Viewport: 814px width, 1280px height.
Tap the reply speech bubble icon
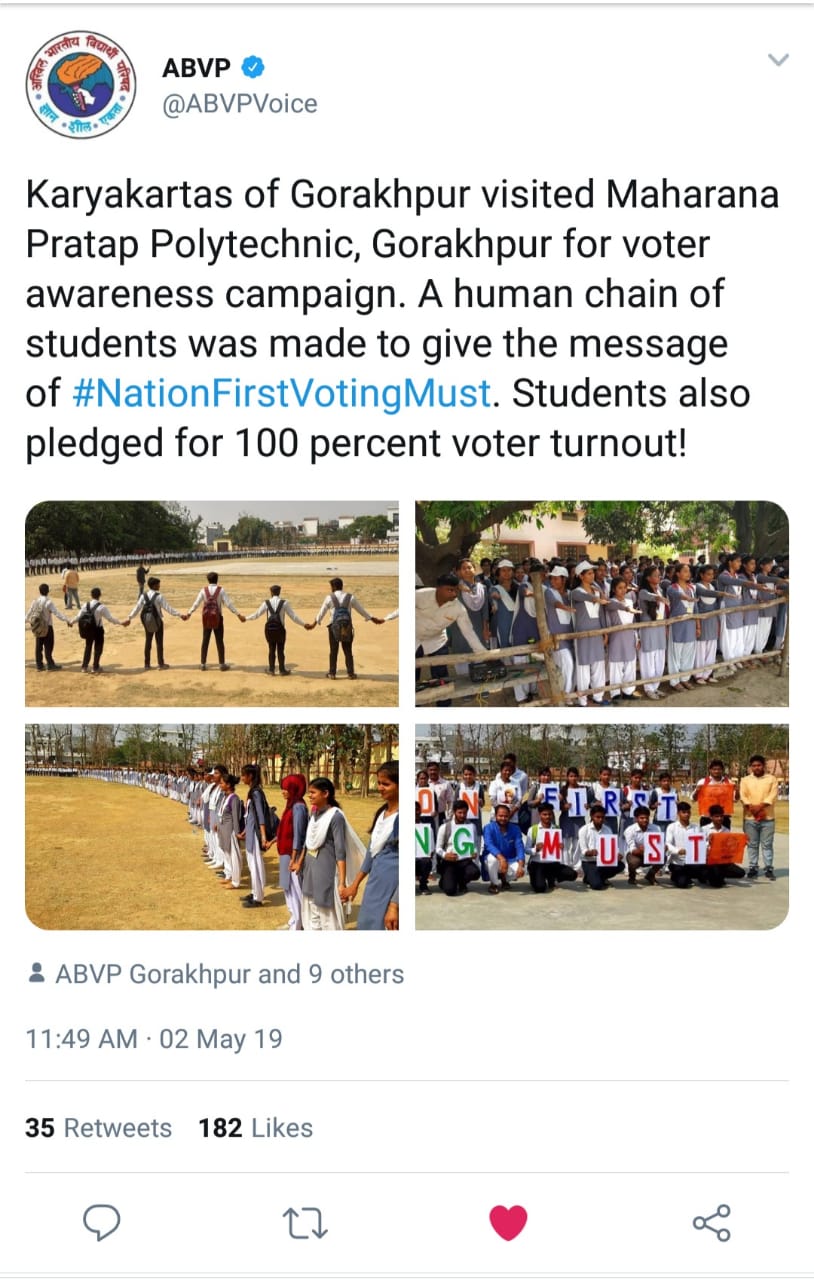(x=102, y=1223)
